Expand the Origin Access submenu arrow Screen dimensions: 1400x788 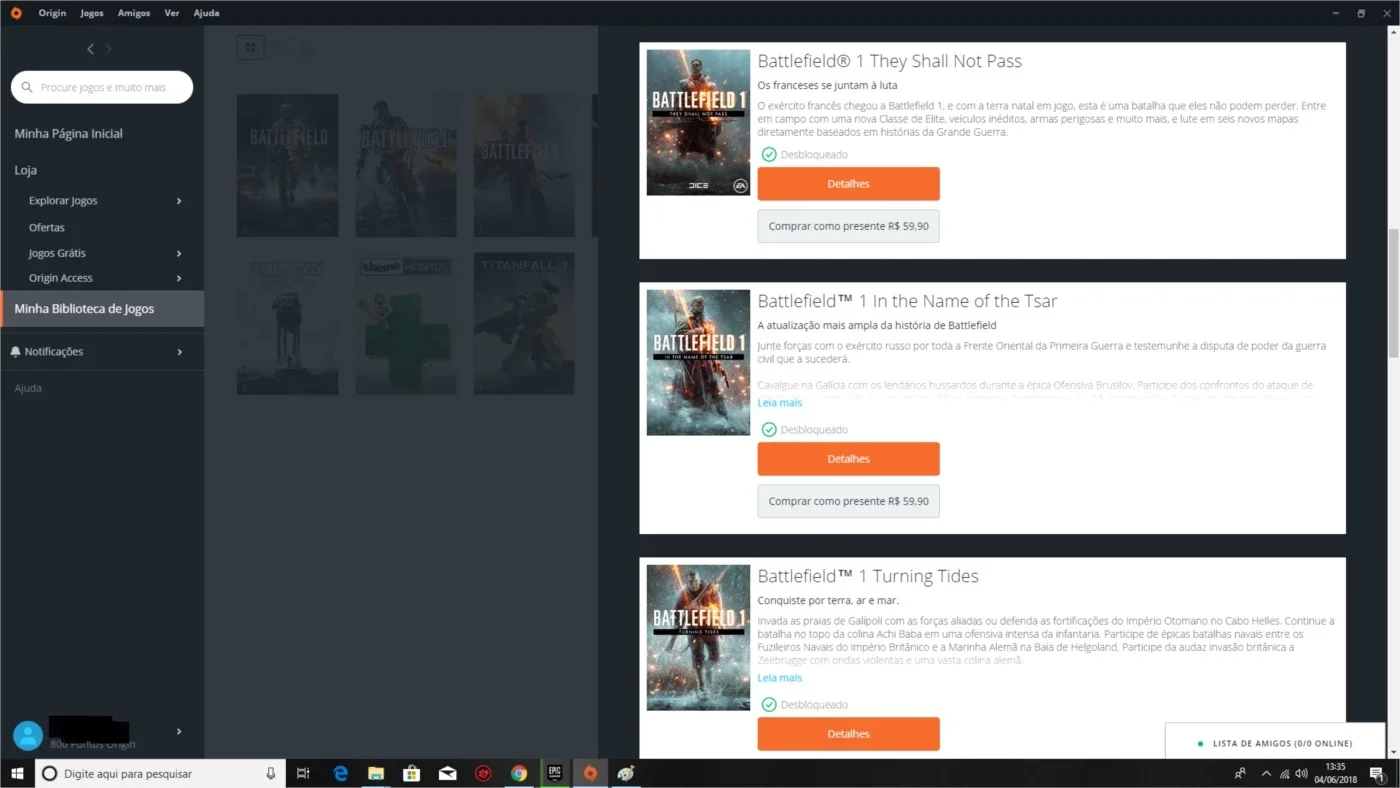point(179,278)
